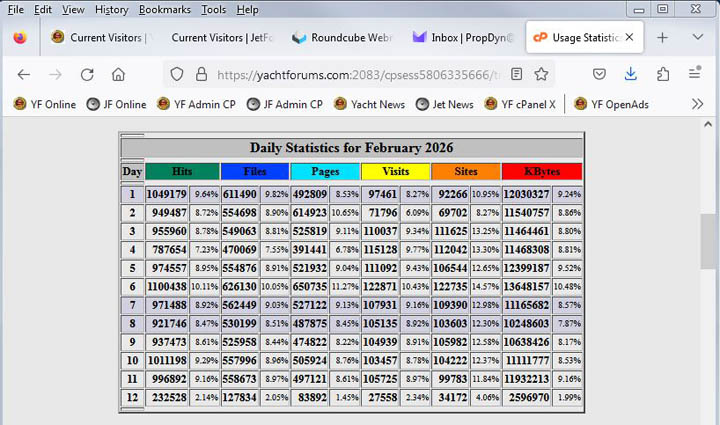This screenshot has height=425, width=720.
Task: Bookmark this page with the star icon
Action: (x=541, y=74)
